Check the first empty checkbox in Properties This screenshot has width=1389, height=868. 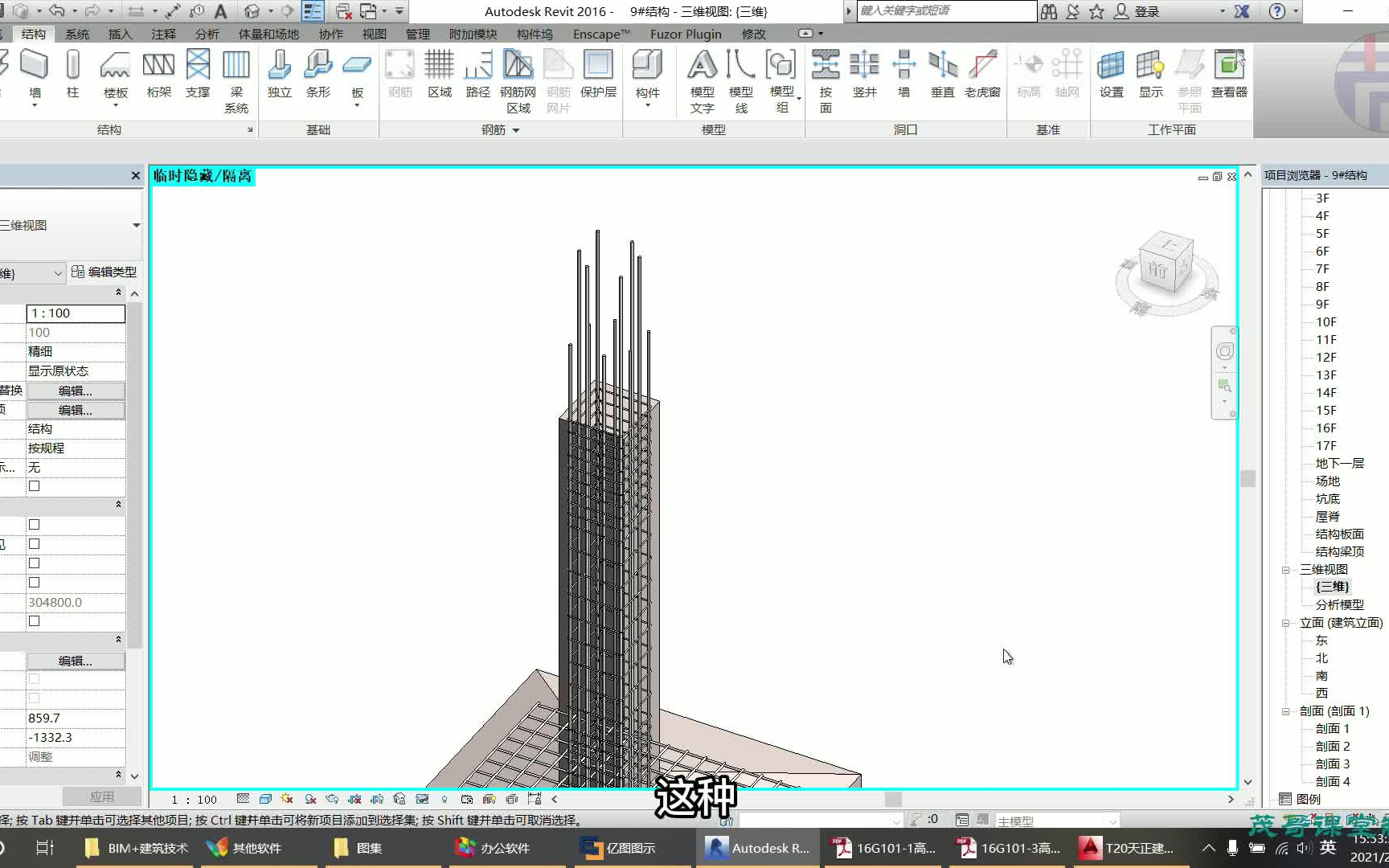(x=33, y=485)
